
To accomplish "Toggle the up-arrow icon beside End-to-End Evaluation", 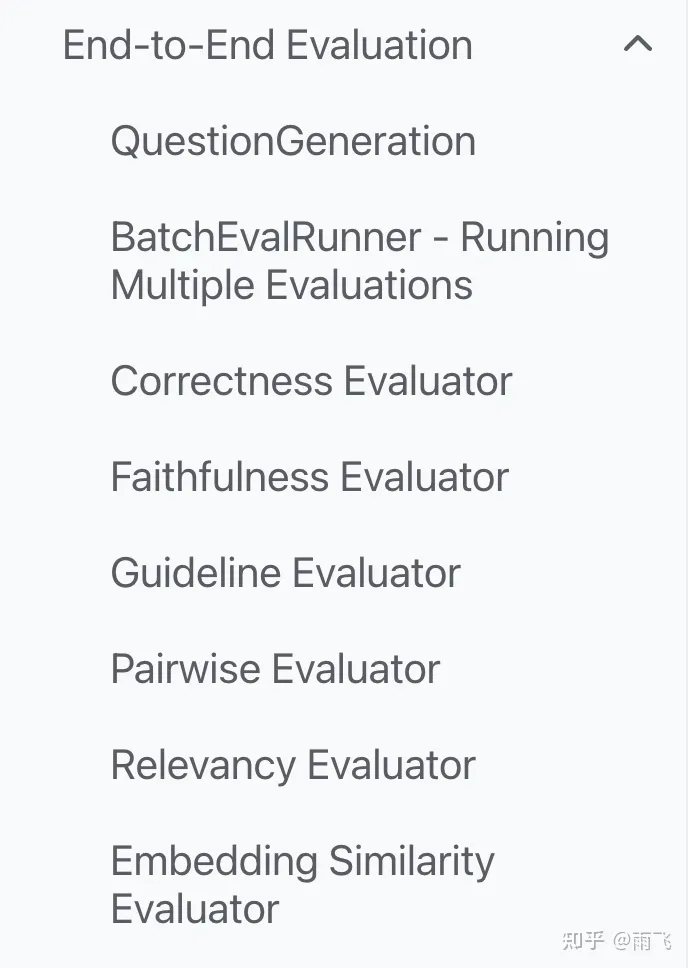I will 638,45.
